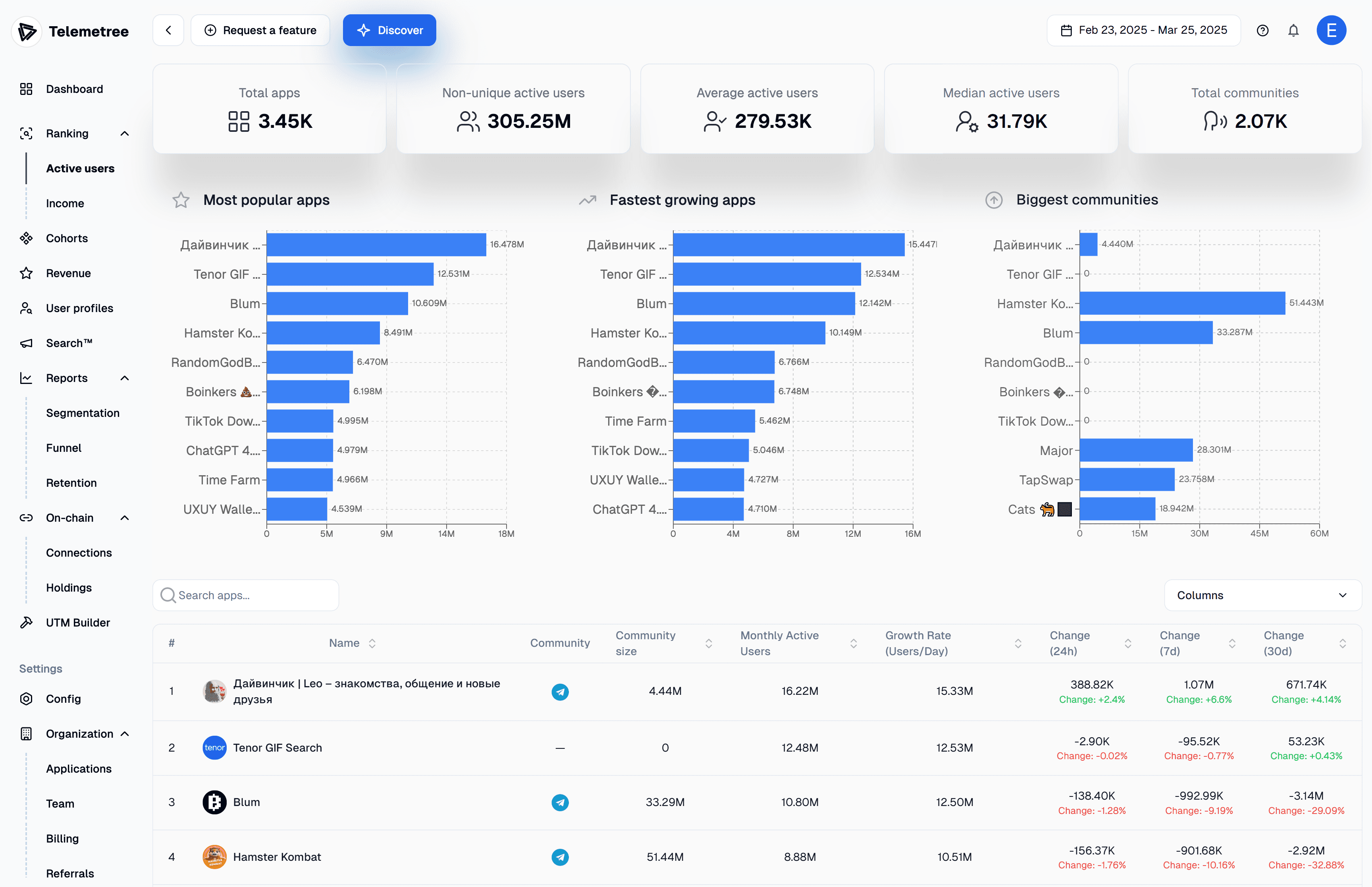The image size is (1372, 887).
Task: Collapse the On-chain sidebar section
Action: point(124,518)
